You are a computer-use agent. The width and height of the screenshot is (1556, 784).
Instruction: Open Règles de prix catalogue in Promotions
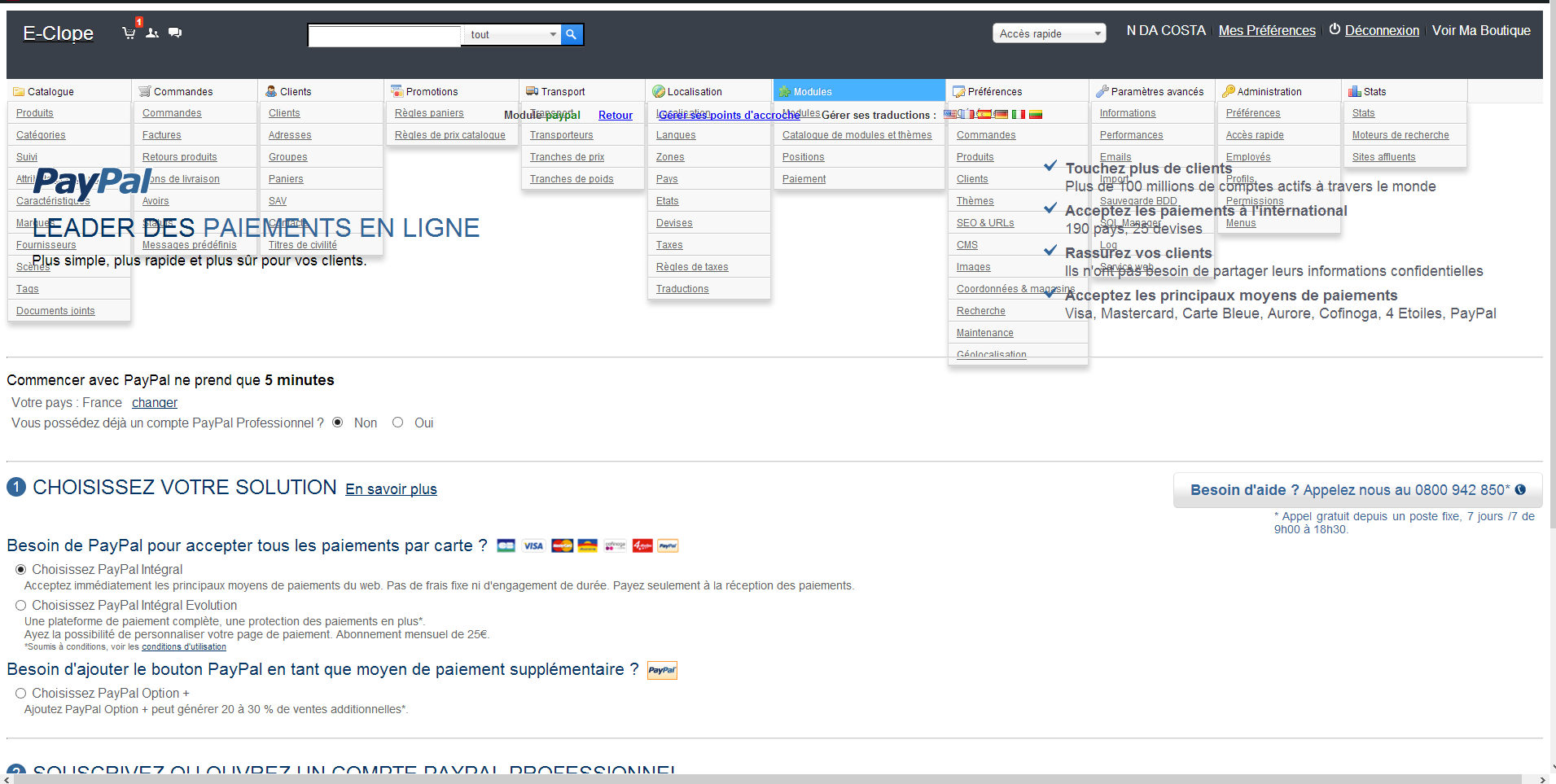(x=450, y=135)
